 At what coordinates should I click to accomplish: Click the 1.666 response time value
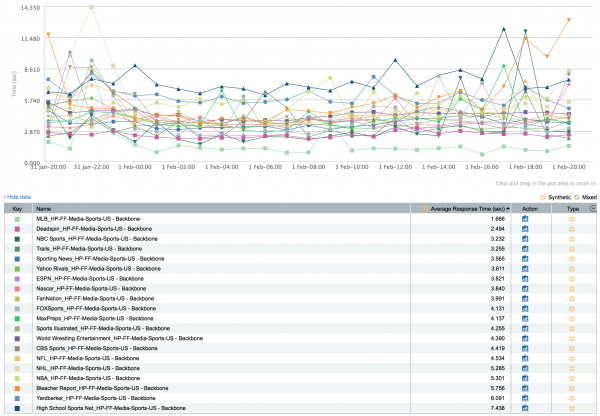[498, 219]
